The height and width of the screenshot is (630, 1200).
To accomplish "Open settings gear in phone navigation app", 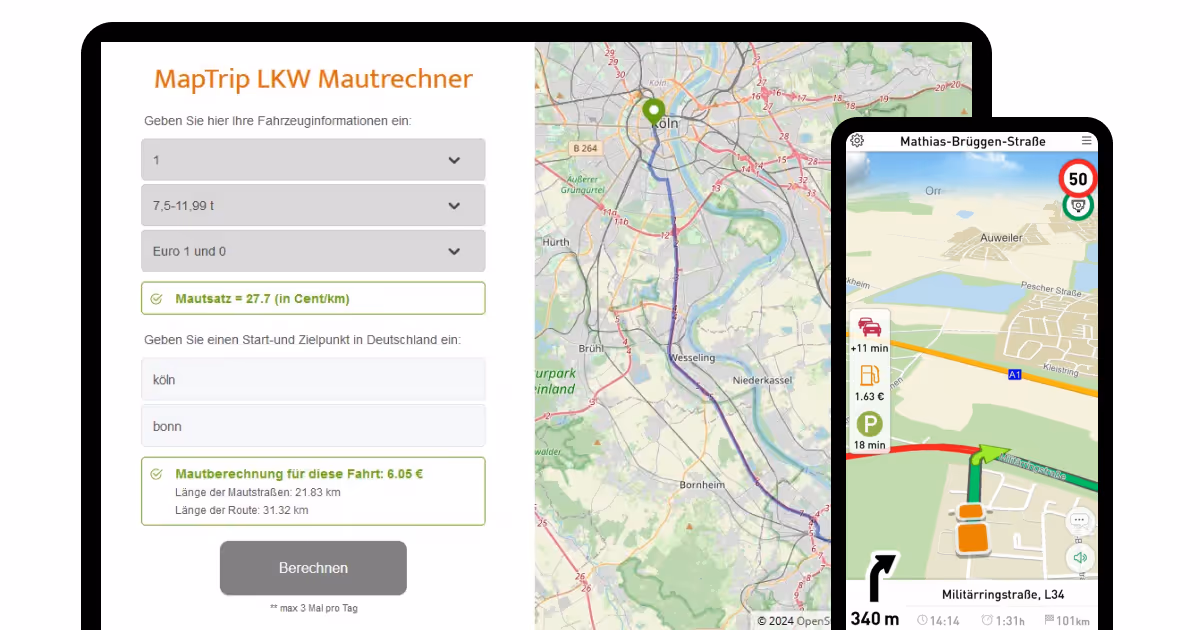I will click(x=857, y=141).
